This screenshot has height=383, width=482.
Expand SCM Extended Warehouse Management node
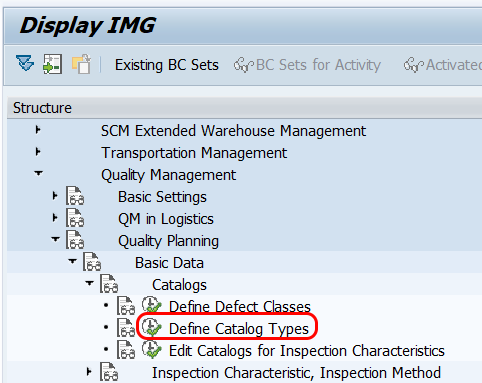(x=38, y=130)
